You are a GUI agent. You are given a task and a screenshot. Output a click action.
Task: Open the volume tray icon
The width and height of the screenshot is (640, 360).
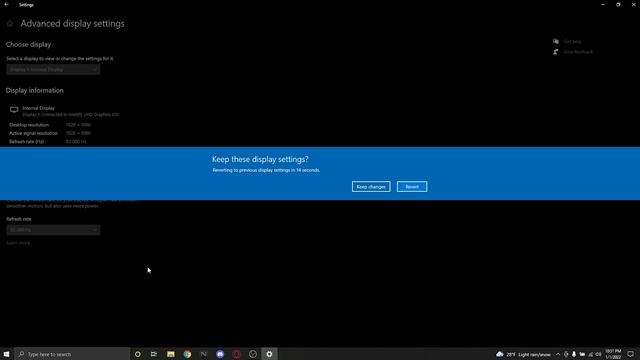click(598, 354)
